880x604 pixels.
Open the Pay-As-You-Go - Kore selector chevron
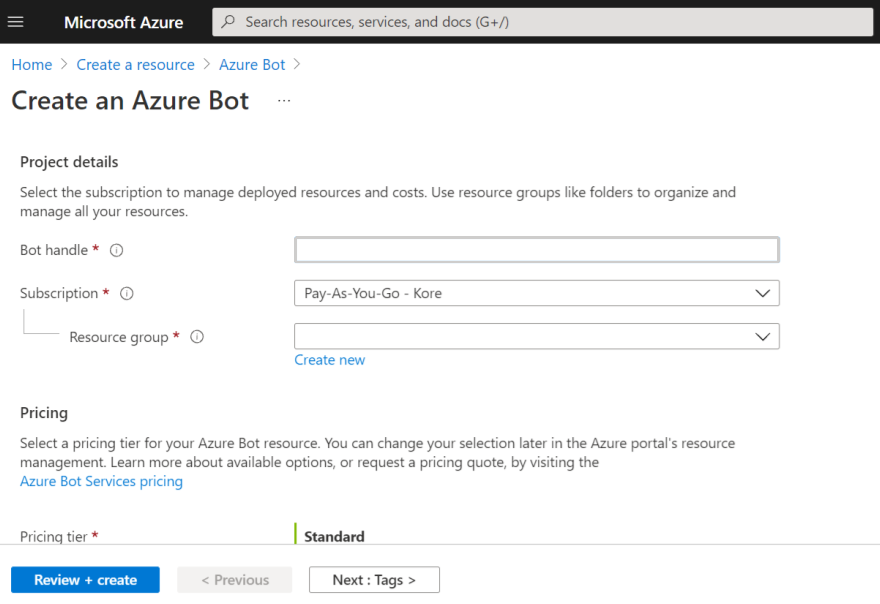tap(764, 293)
